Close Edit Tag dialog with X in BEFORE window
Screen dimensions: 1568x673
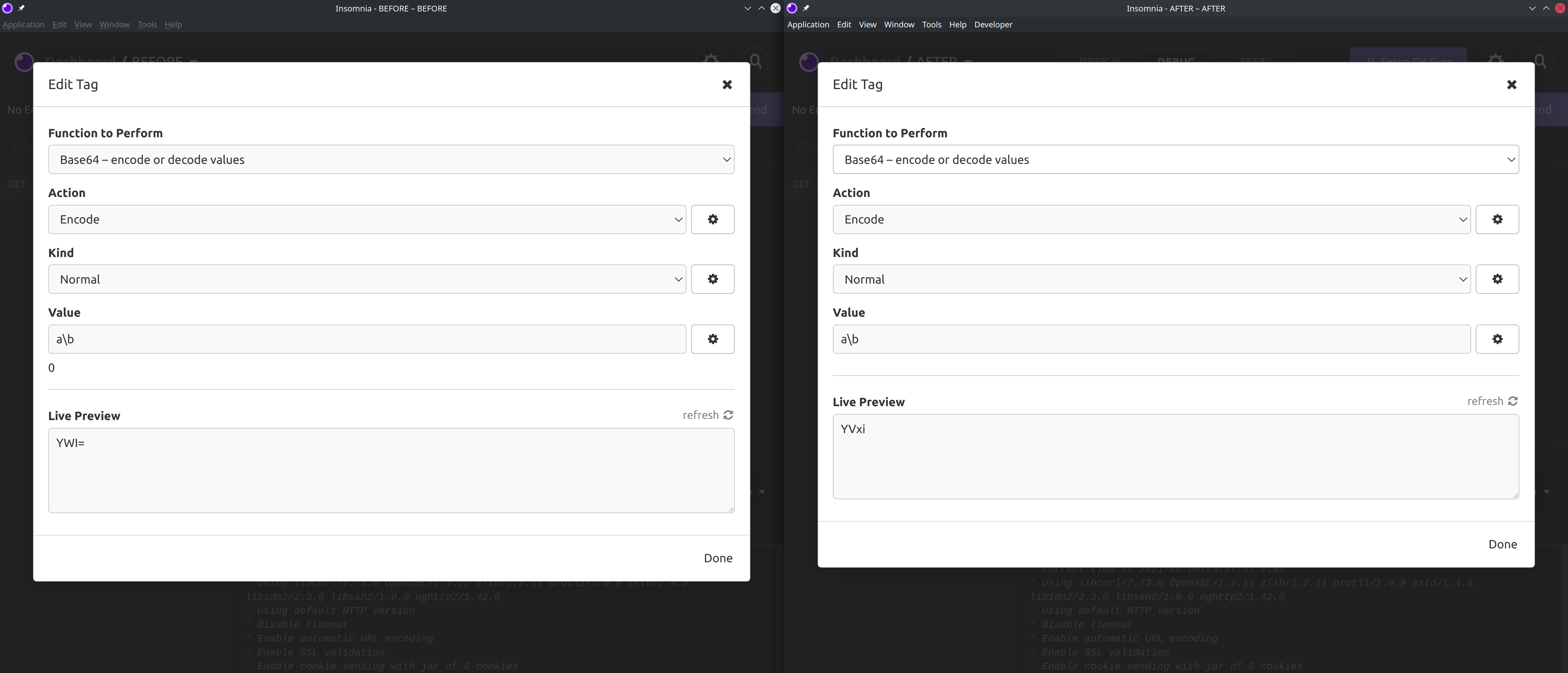[727, 85]
